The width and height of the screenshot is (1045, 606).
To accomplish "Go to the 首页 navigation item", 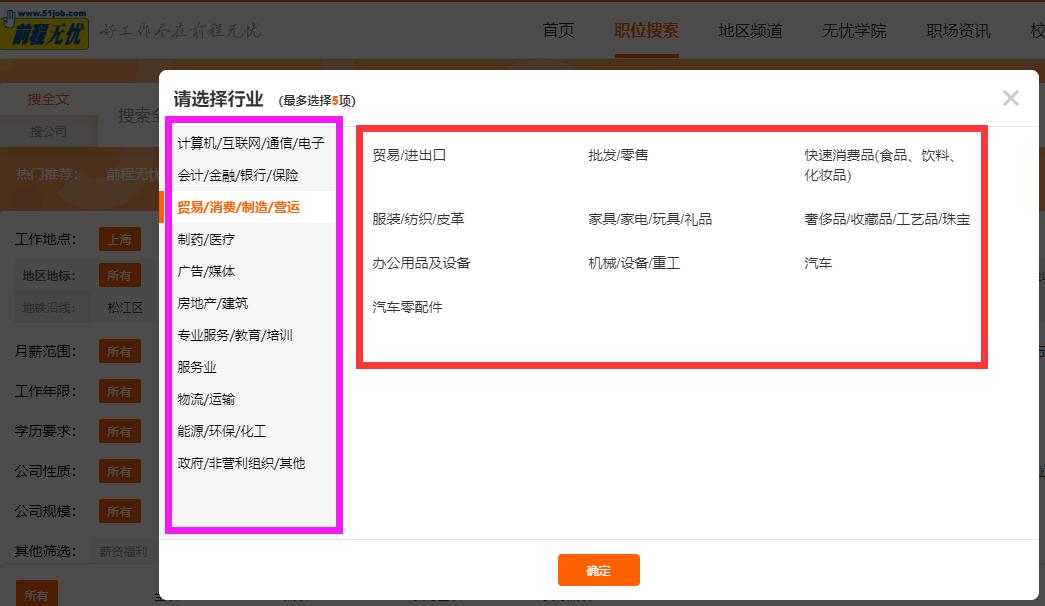I will pyautogui.click(x=558, y=31).
